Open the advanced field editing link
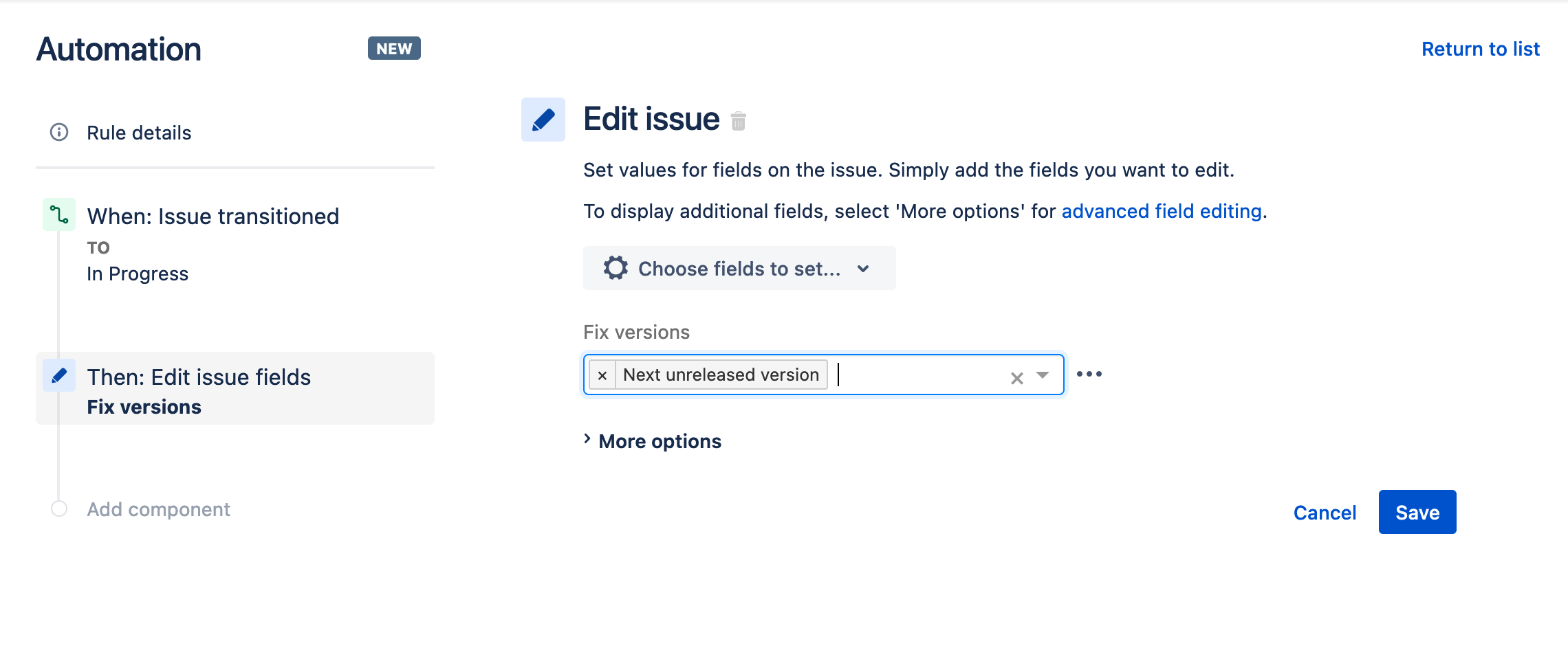Viewport: 1568px width, 668px height. click(x=1162, y=211)
